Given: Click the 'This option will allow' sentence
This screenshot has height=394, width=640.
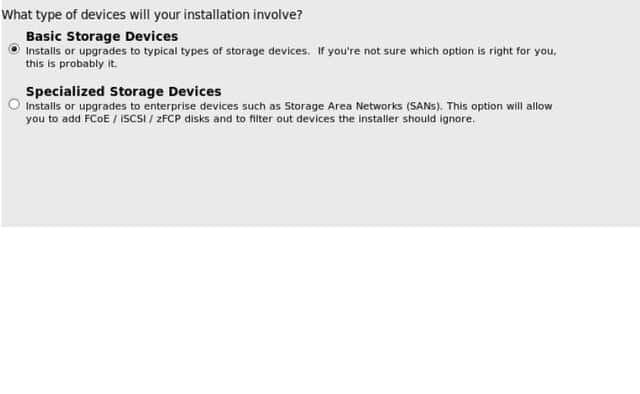Looking at the screenshot, I should (x=499, y=107).
